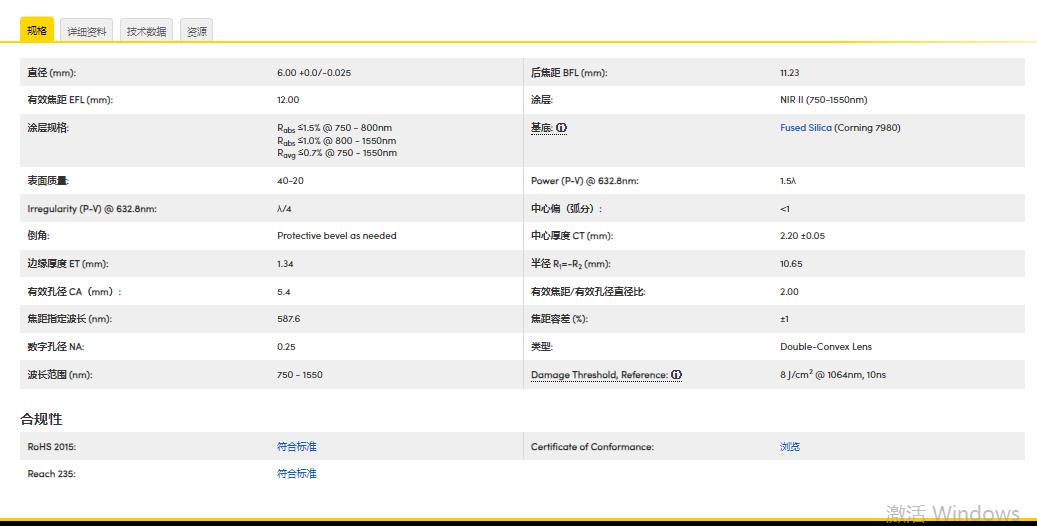This screenshot has width=1037, height=526.
Task: Open 浏览 link for Certificate of Conformance
Action: coord(790,447)
